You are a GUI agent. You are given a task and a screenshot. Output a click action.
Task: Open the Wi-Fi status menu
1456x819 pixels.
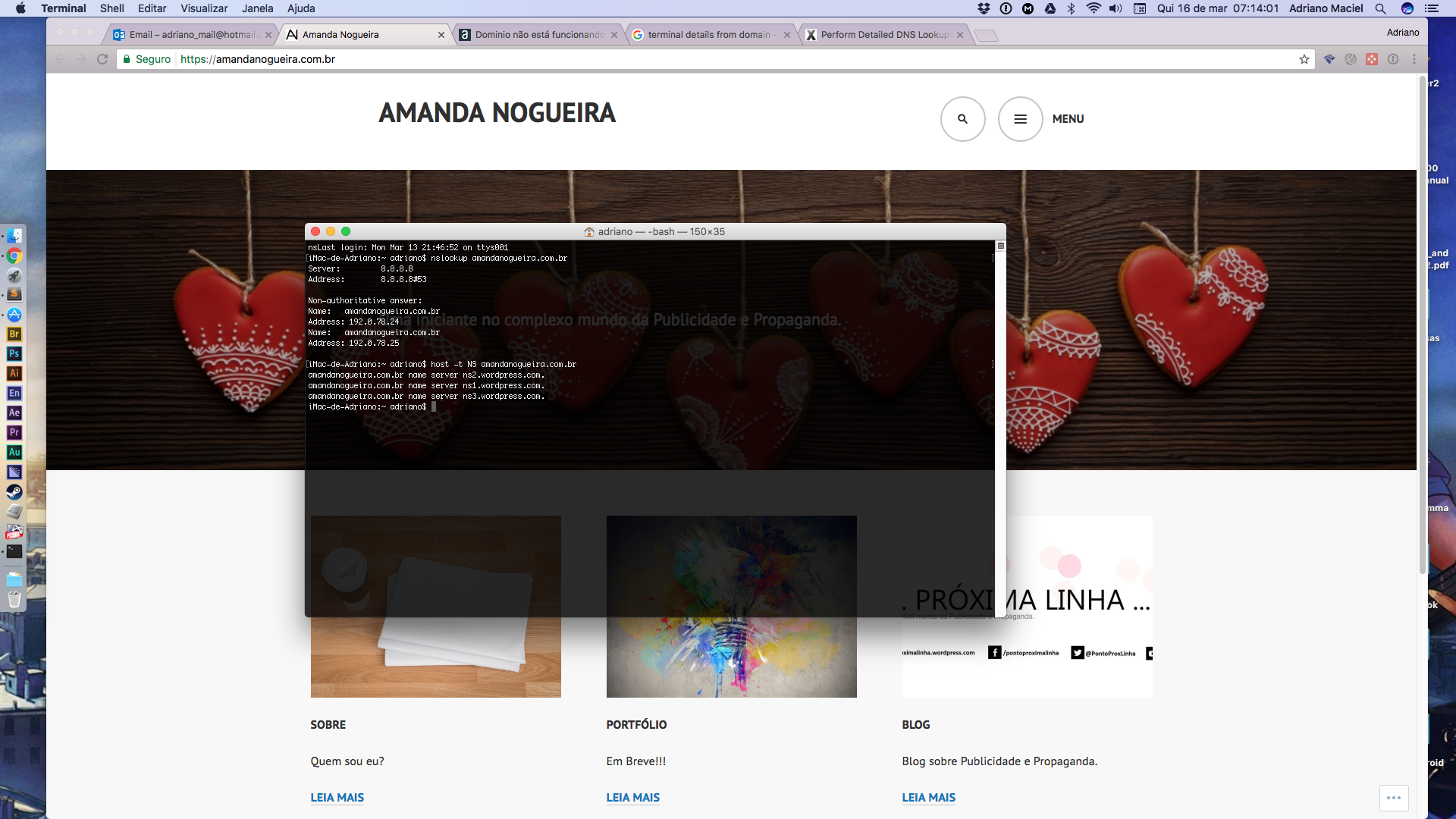[x=1094, y=8]
